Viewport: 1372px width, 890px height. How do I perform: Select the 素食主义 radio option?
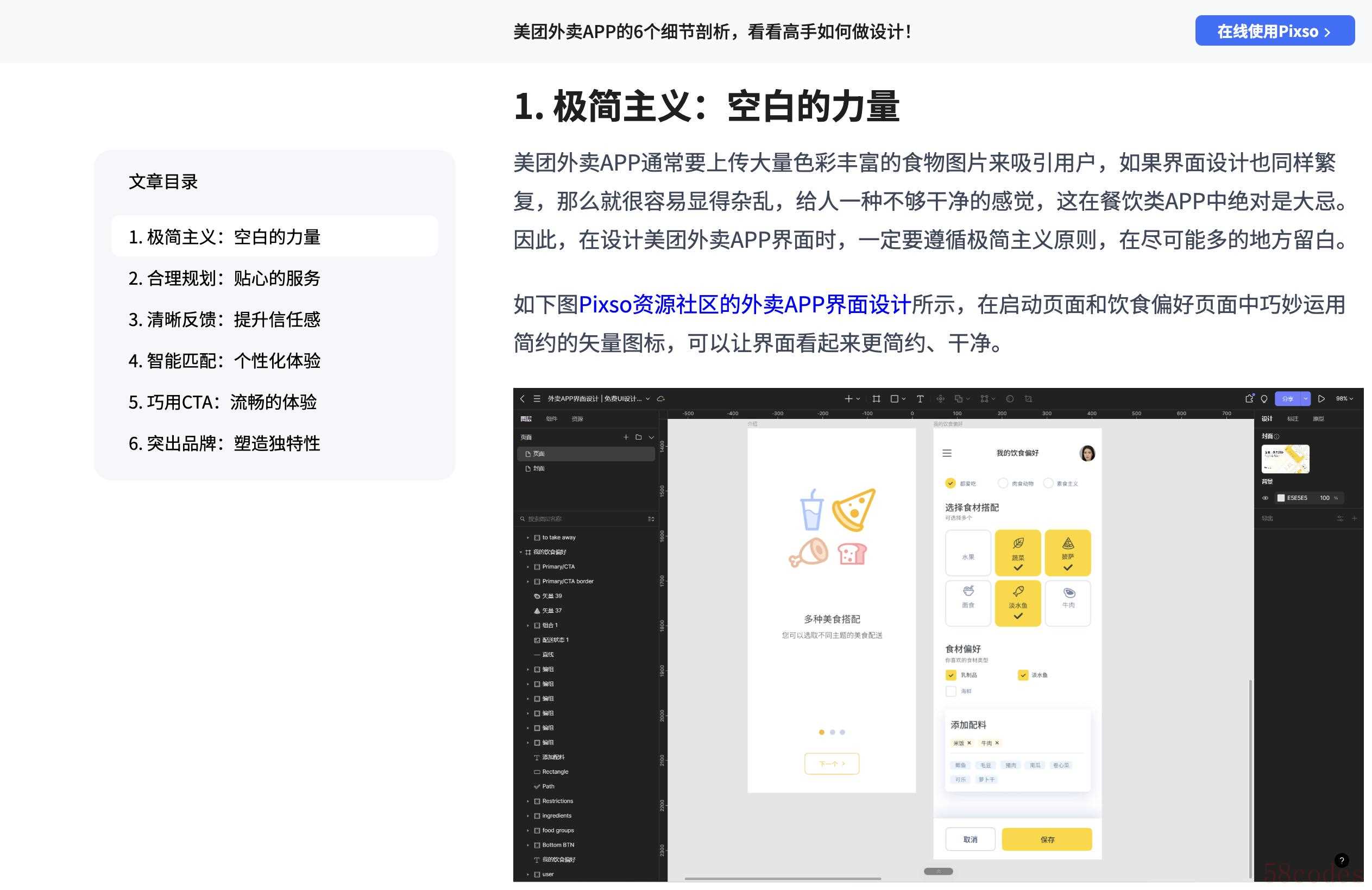coord(1048,484)
